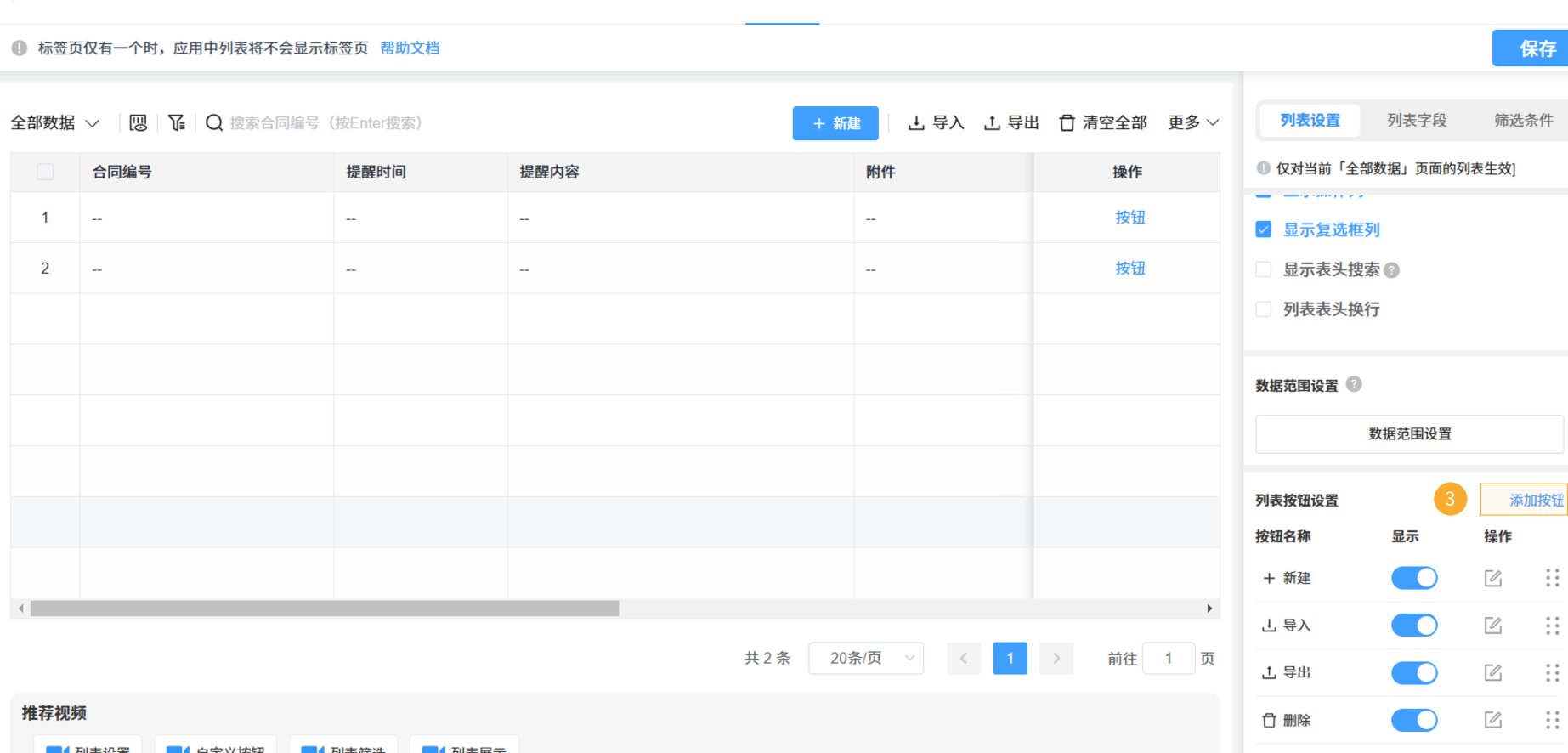The height and width of the screenshot is (753, 1568).
Task: Switch to 筛选条件 tab
Action: point(1523,121)
